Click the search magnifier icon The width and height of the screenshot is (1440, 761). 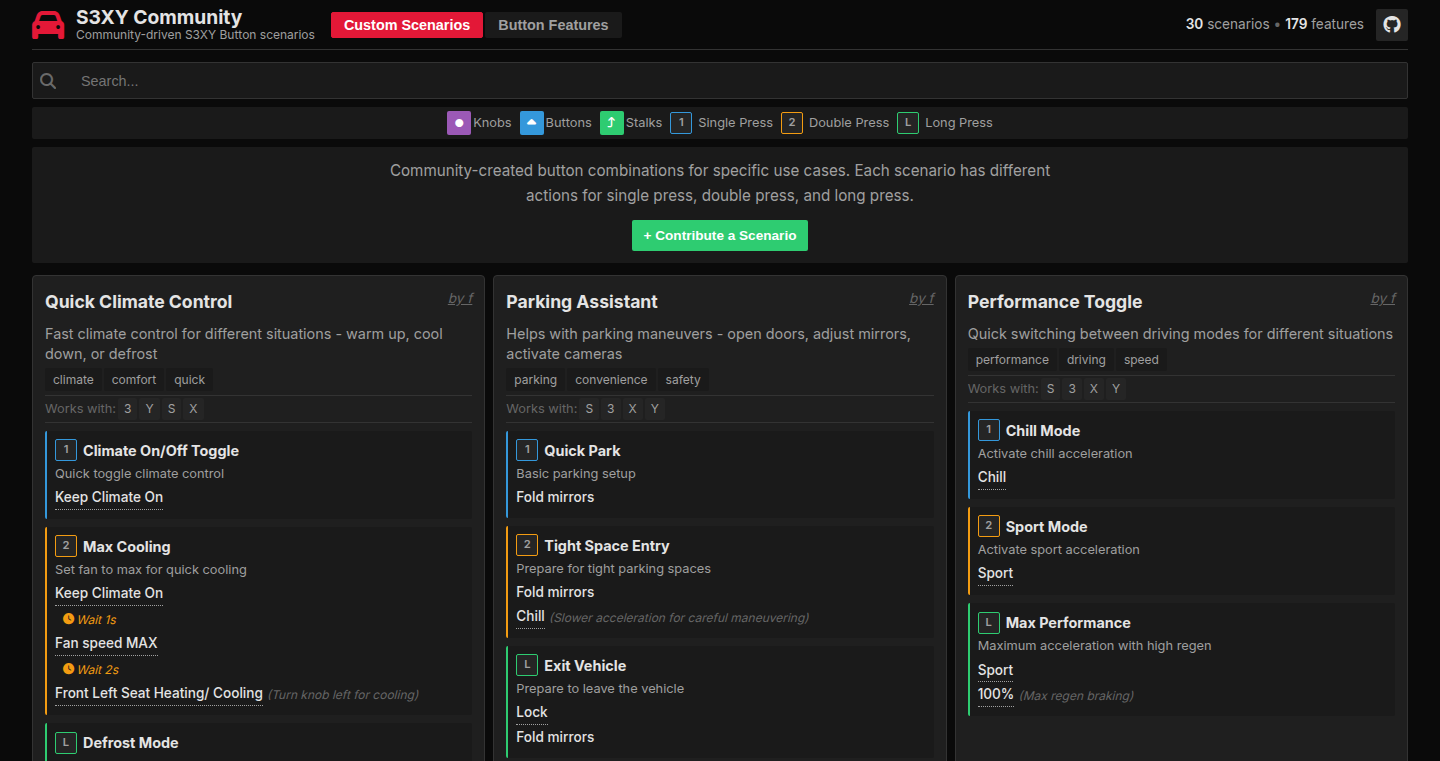click(x=48, y=81)
